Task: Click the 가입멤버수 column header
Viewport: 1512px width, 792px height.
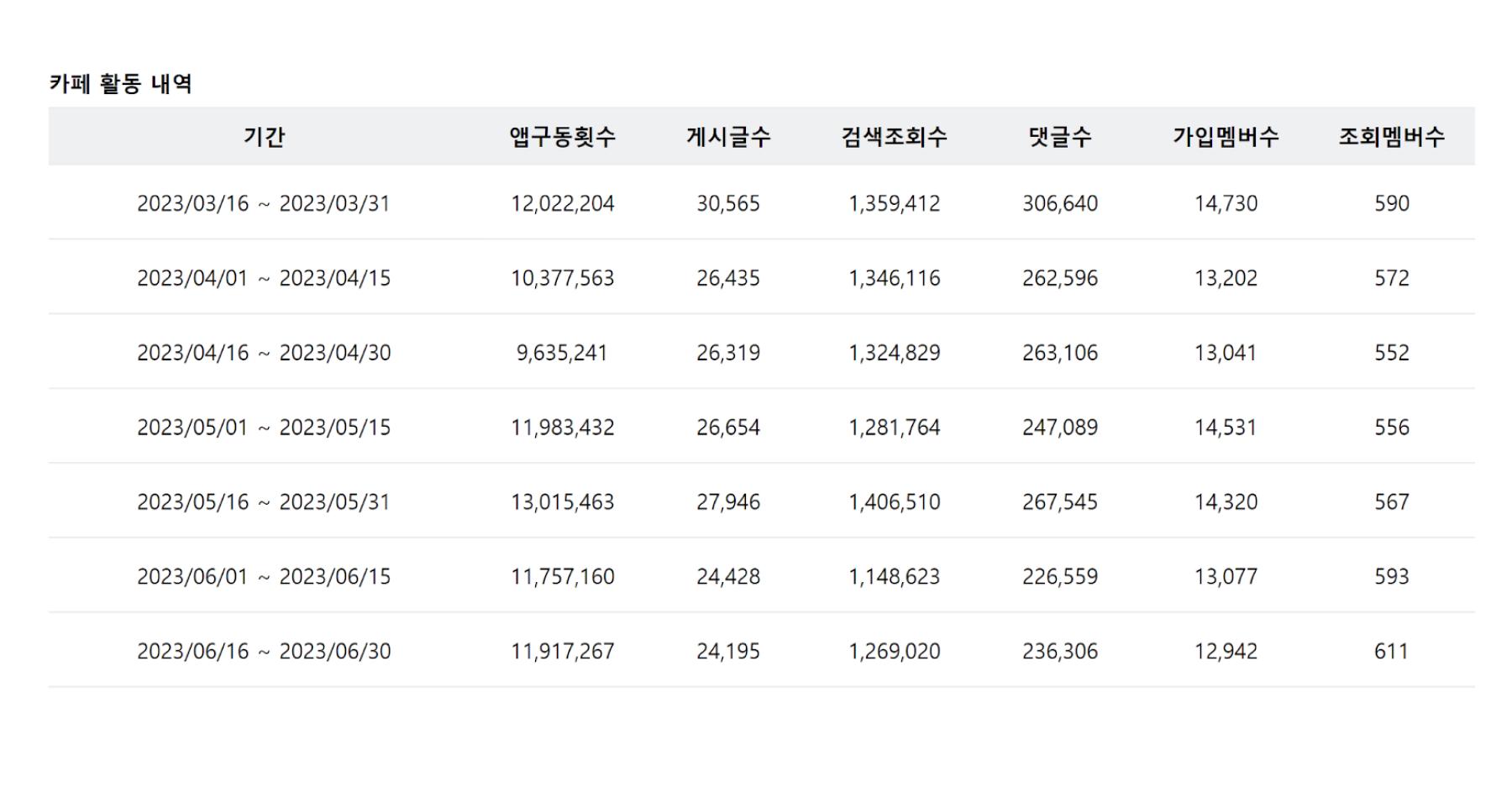Action: [x=1226, y=136]
